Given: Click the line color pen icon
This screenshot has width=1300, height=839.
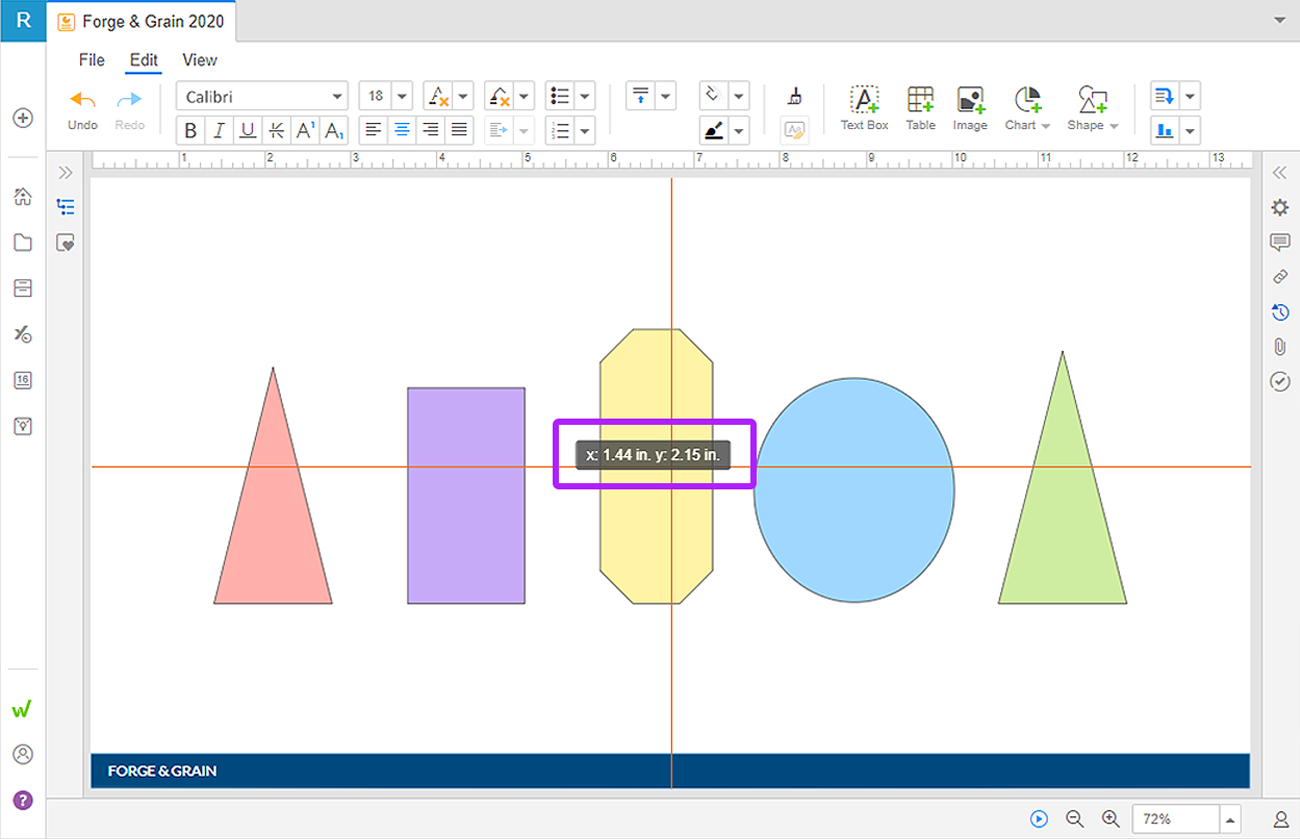Looking at the screenshot, I should point(713,130).
